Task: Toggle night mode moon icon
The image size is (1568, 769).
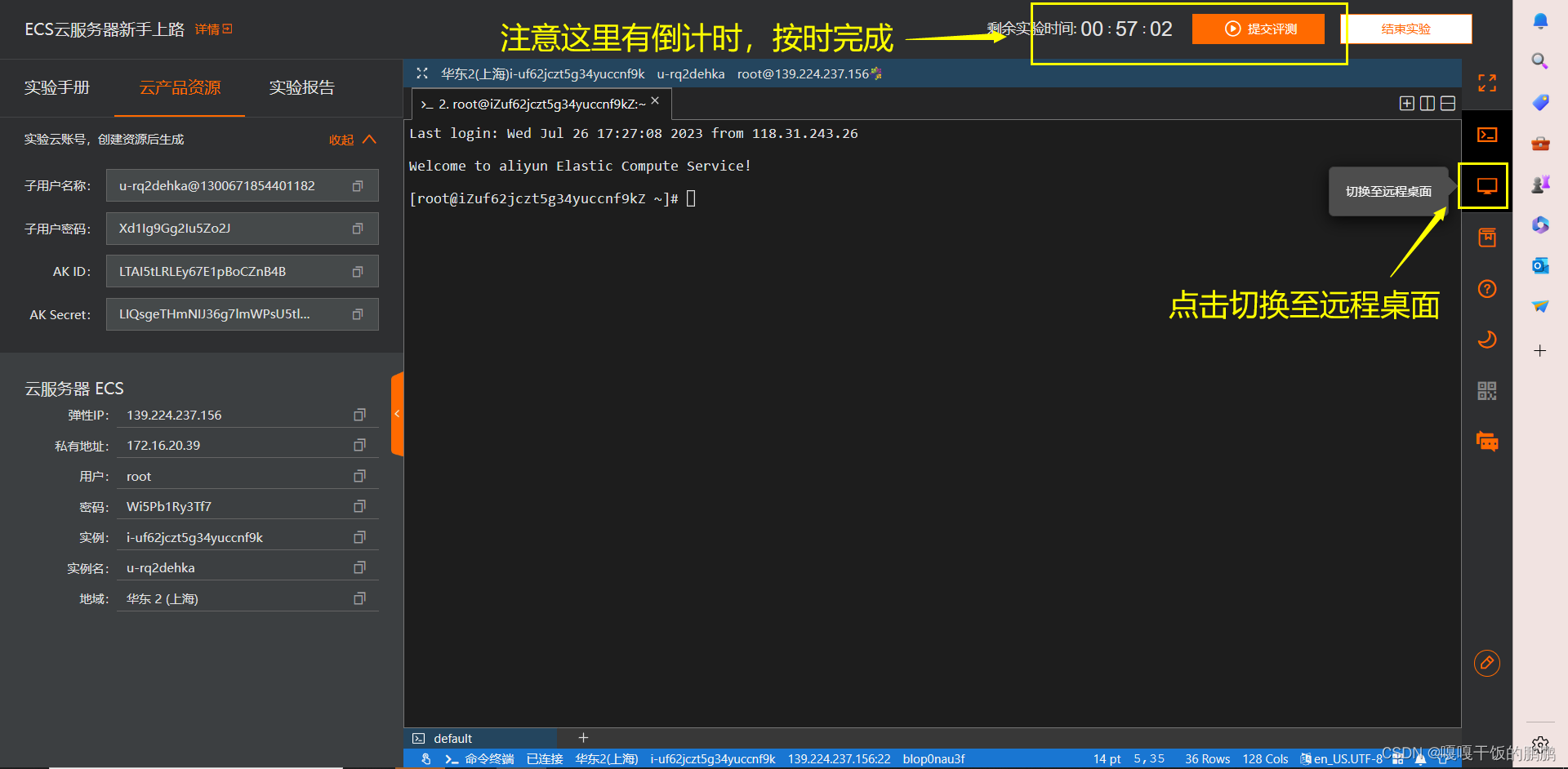Action: click(1486, 340)
